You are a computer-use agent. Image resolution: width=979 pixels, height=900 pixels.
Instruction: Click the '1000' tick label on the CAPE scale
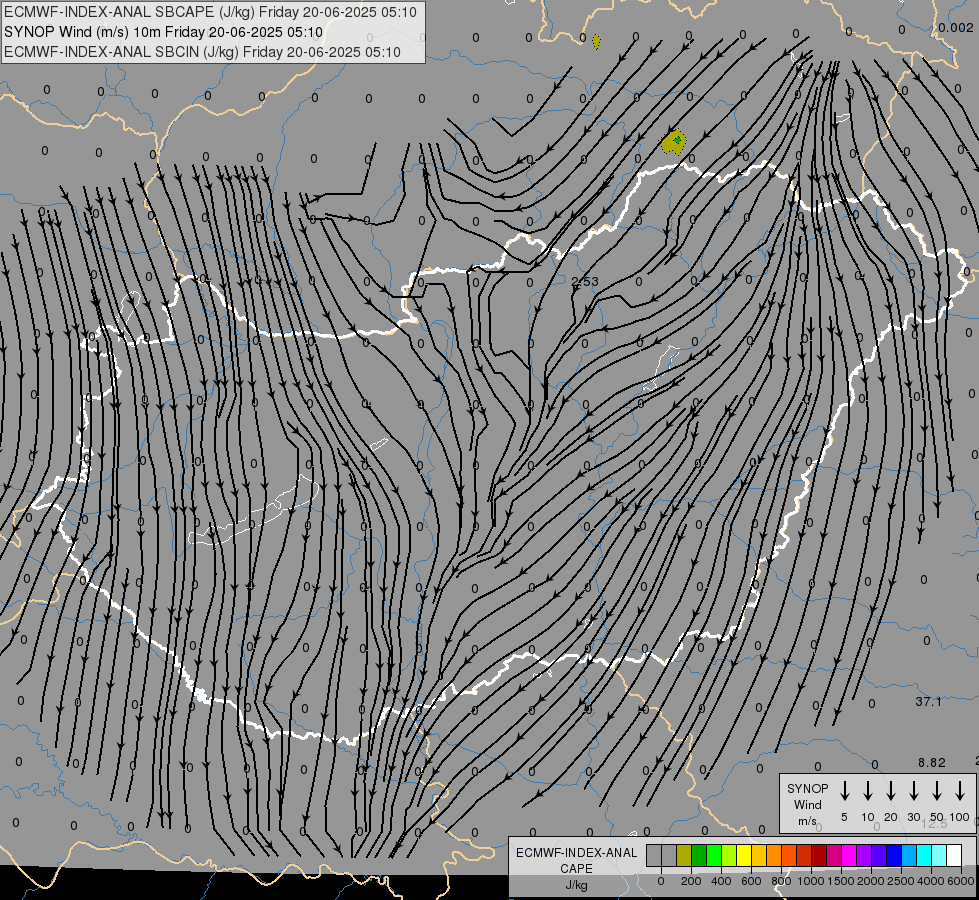[x=811, y=881]
